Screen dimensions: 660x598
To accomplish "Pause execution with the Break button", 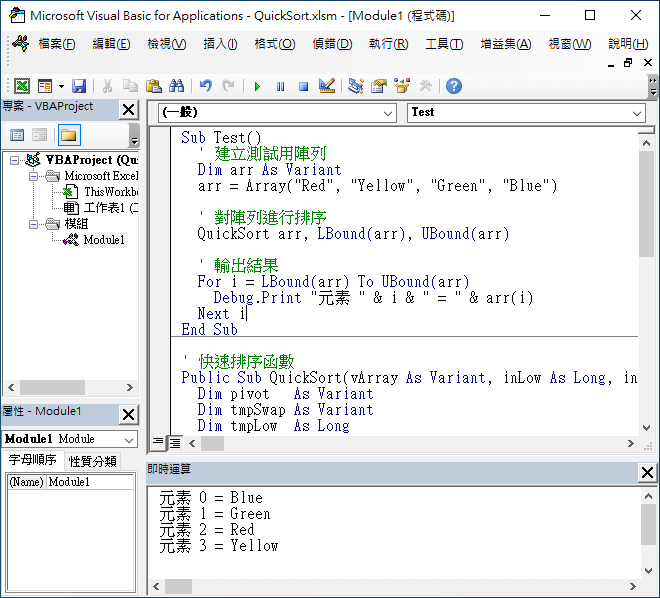I will point(280,87).
